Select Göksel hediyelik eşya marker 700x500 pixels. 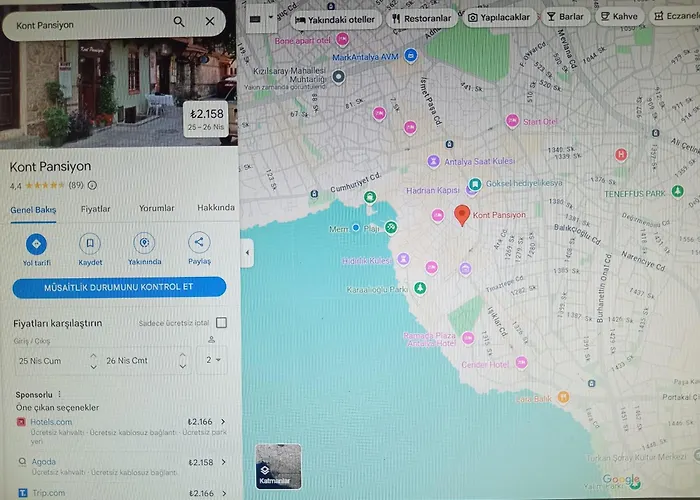(475, 183)
